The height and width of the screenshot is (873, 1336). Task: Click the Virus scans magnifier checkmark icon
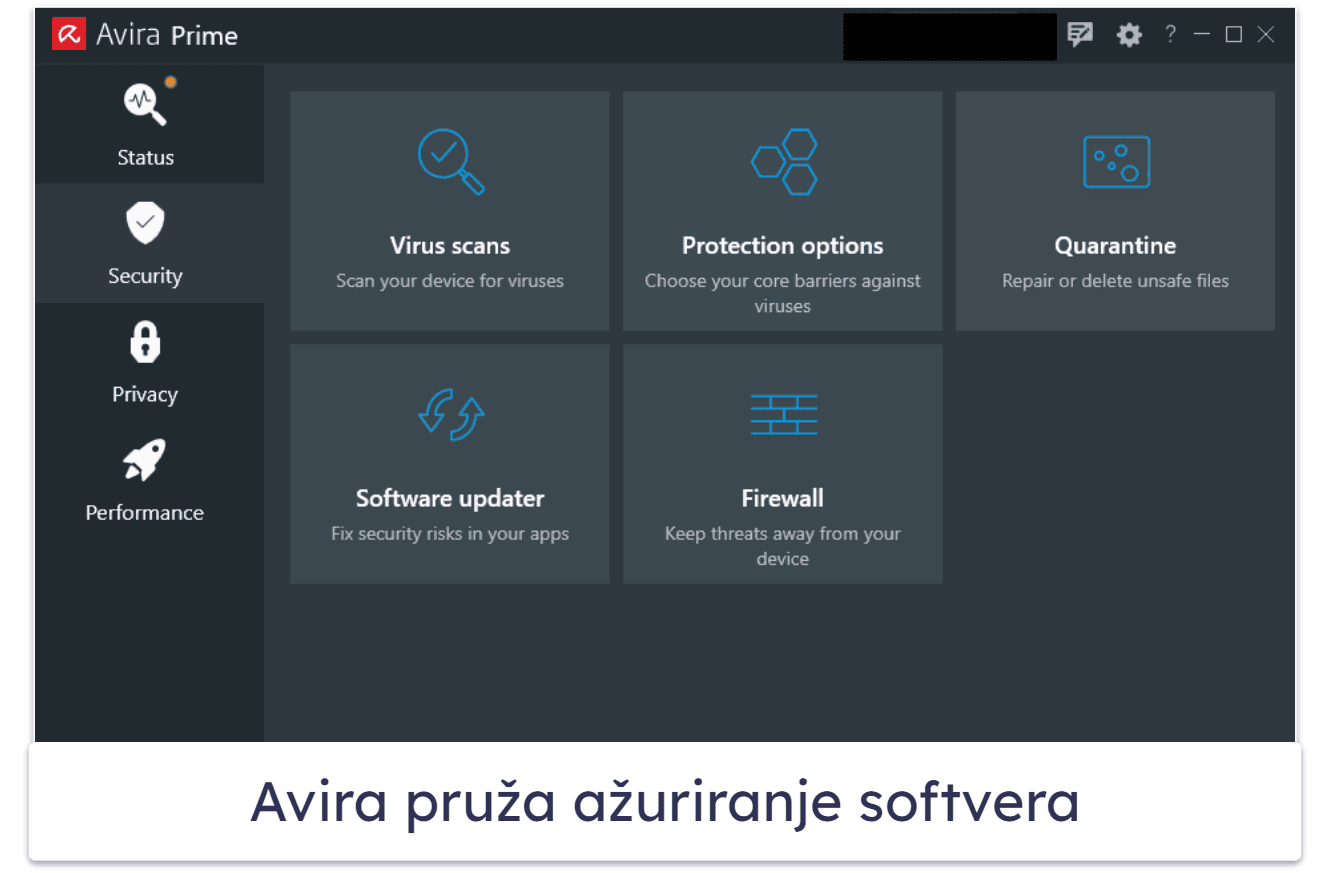pos(451,161)
